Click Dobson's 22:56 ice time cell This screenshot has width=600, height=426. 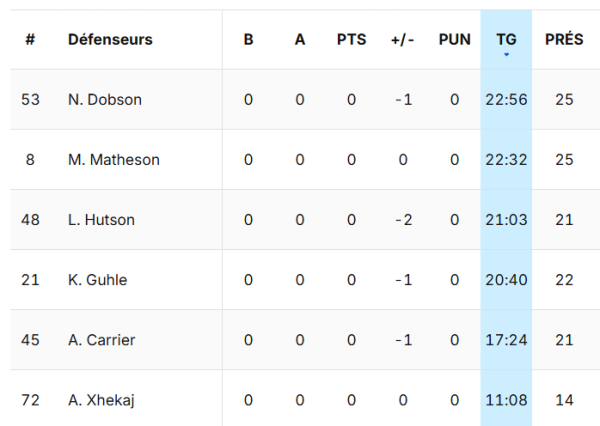coord(506,100)
